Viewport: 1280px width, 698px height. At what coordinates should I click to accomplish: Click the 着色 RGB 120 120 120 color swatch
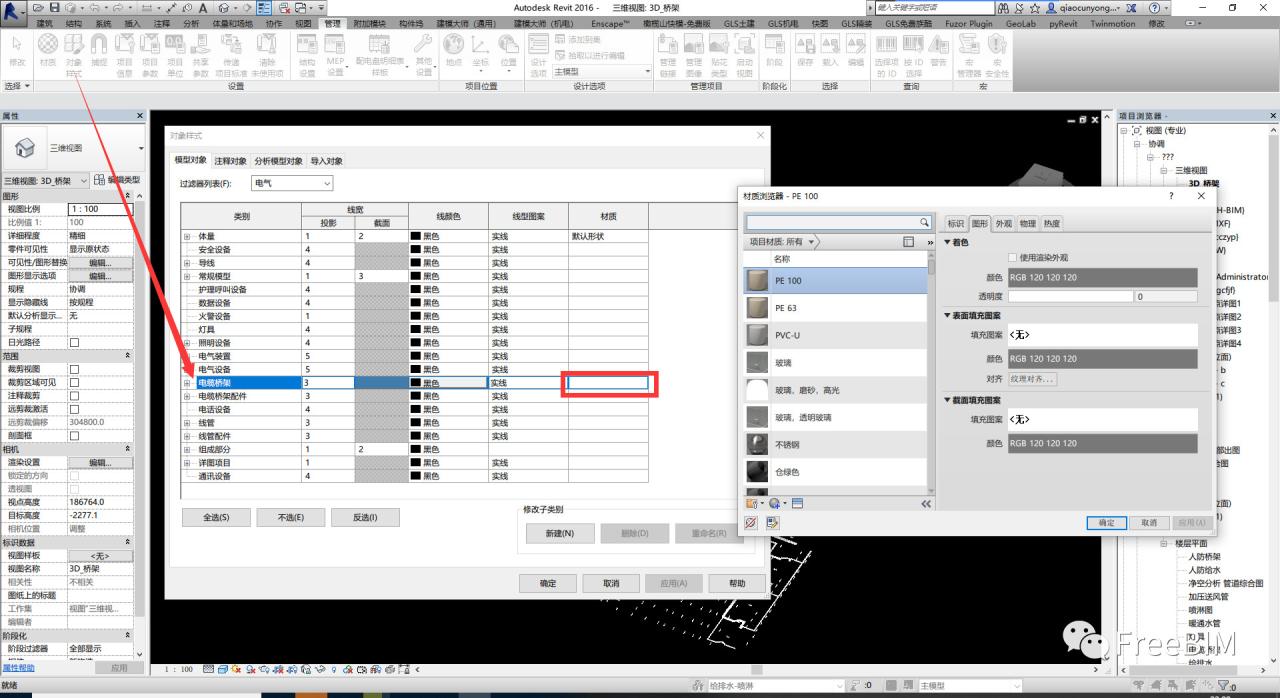coord(1100,277)
